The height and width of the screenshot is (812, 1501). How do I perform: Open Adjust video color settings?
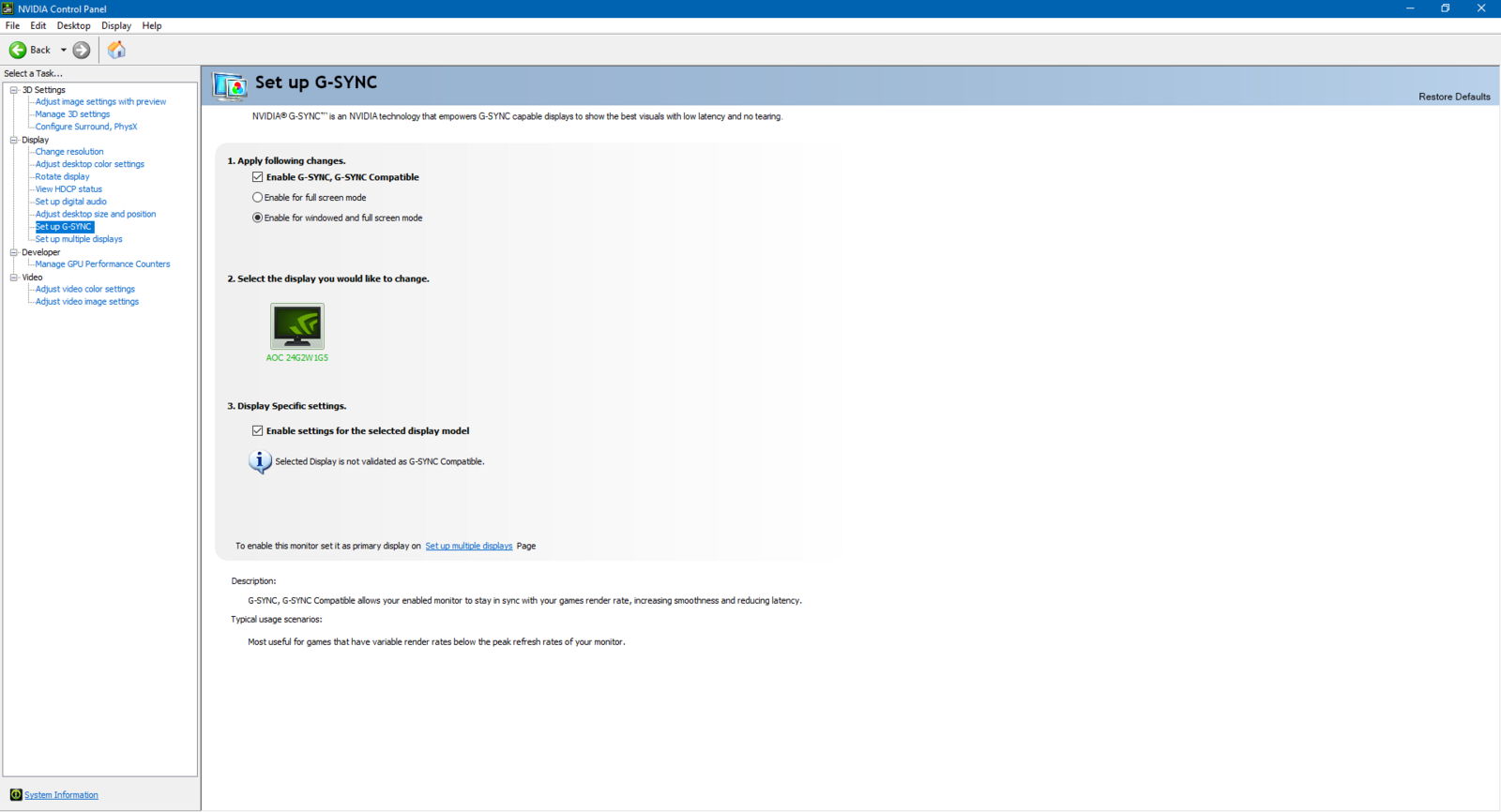pyautogui.click(x=85, y=289)
